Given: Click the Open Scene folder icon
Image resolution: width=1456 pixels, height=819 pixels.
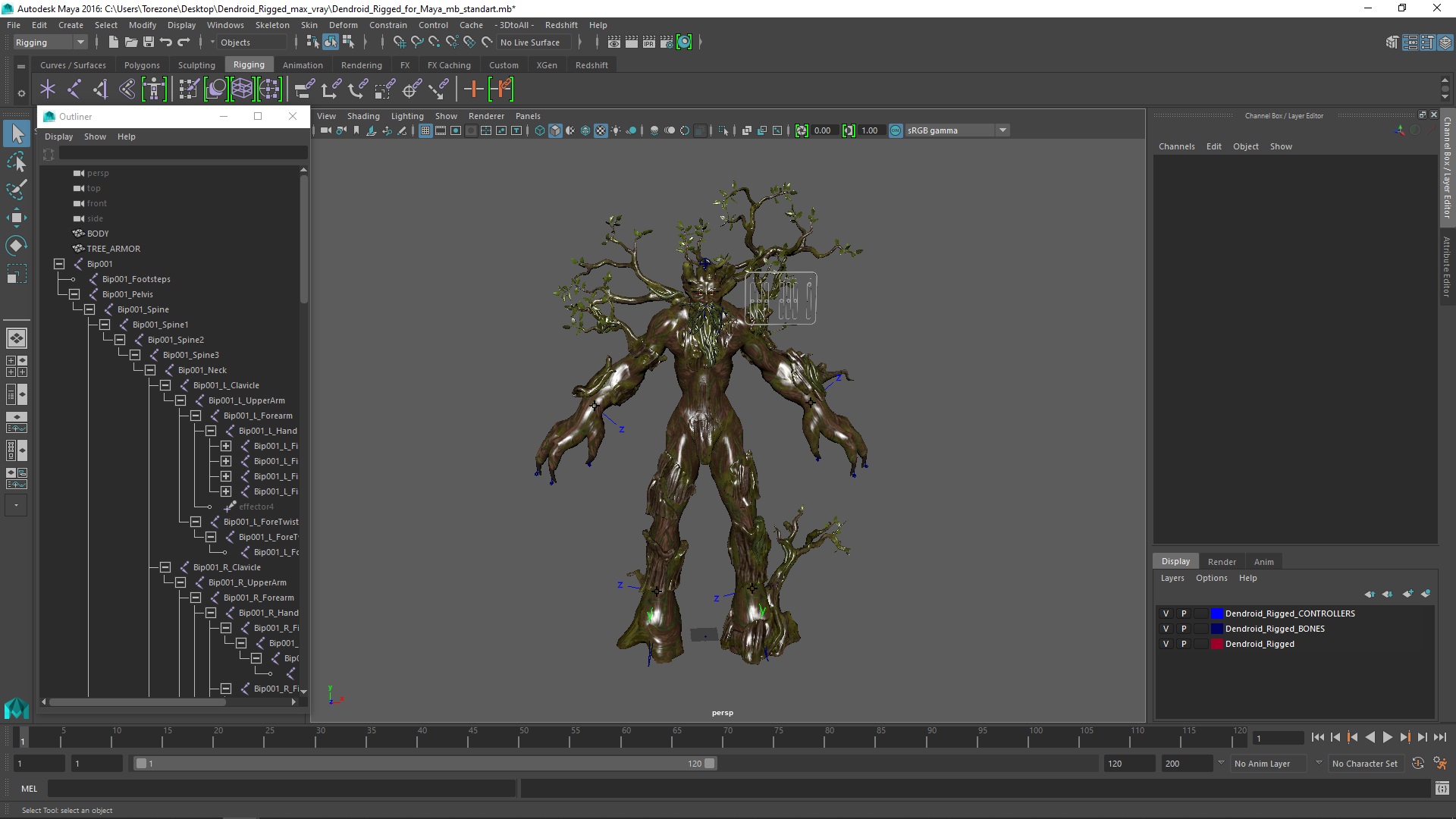Looking at the screenshot, I should point(130,42).
